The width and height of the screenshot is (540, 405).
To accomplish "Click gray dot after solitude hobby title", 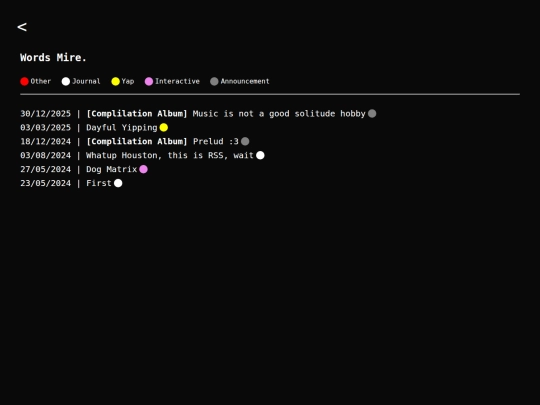I will coord(372,114).
